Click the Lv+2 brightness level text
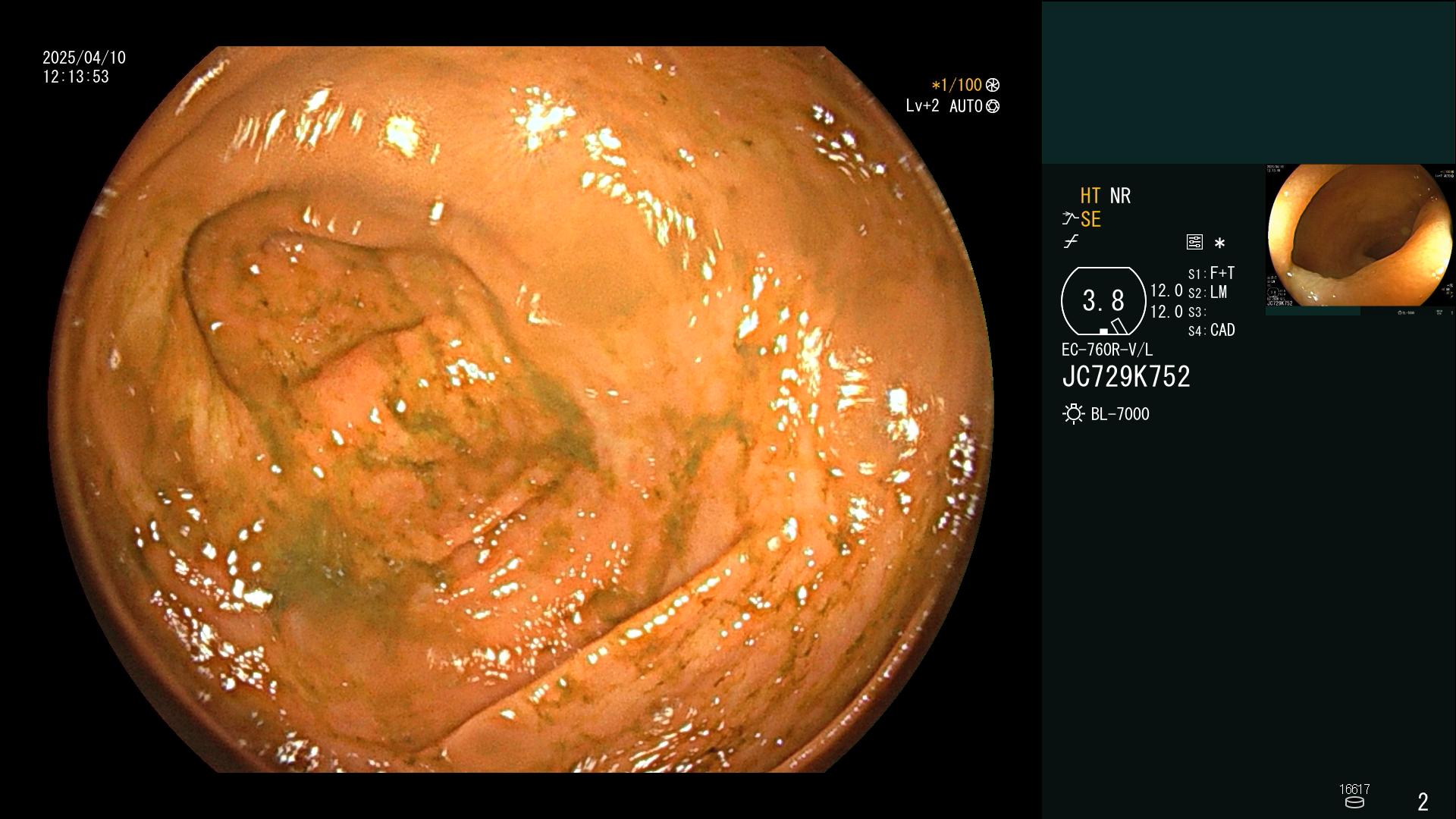Viewport: 1456px width, 819px height. point(922,106)
